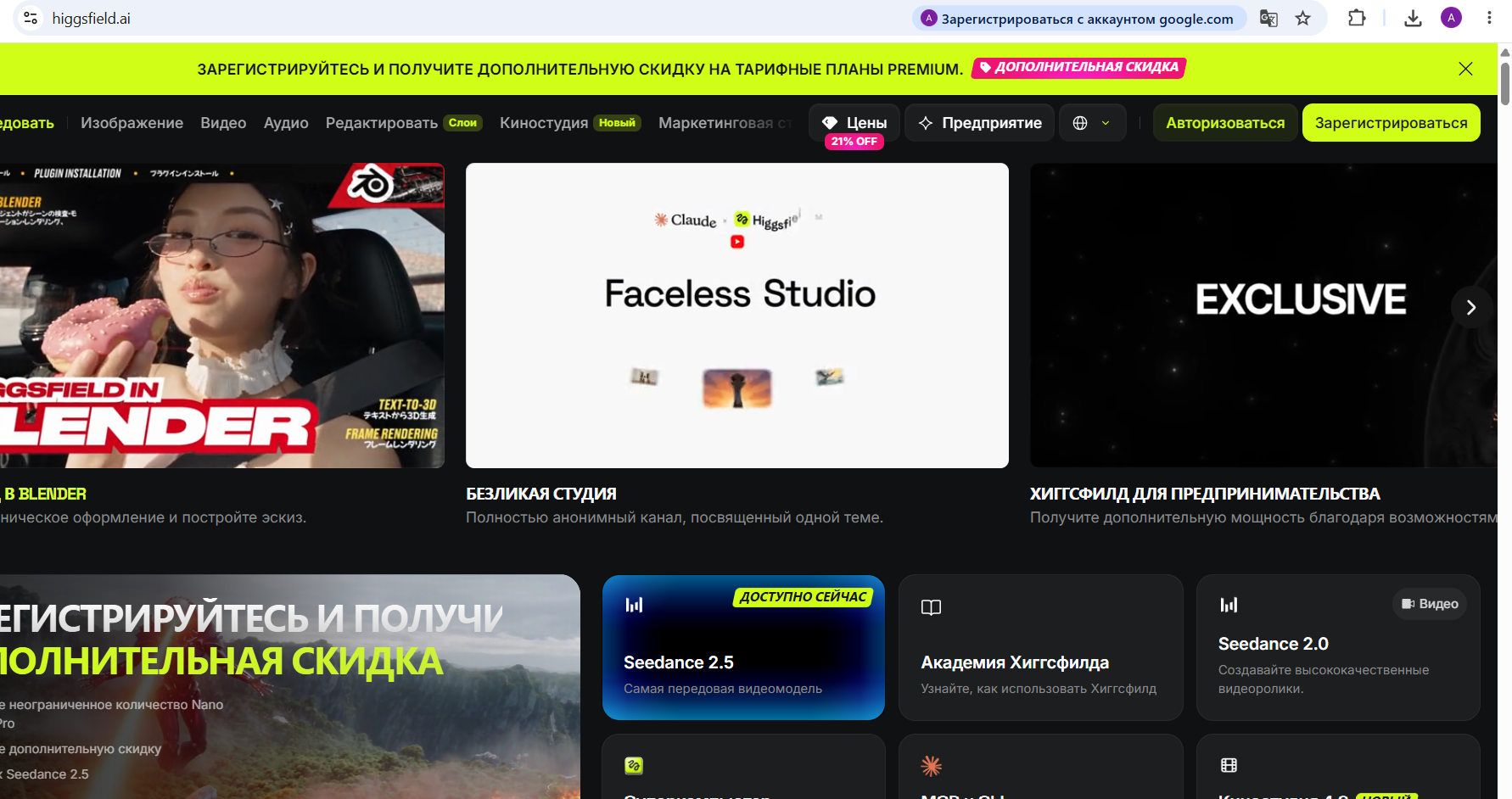Open the Изображение menu item

[x=132, y=123]
